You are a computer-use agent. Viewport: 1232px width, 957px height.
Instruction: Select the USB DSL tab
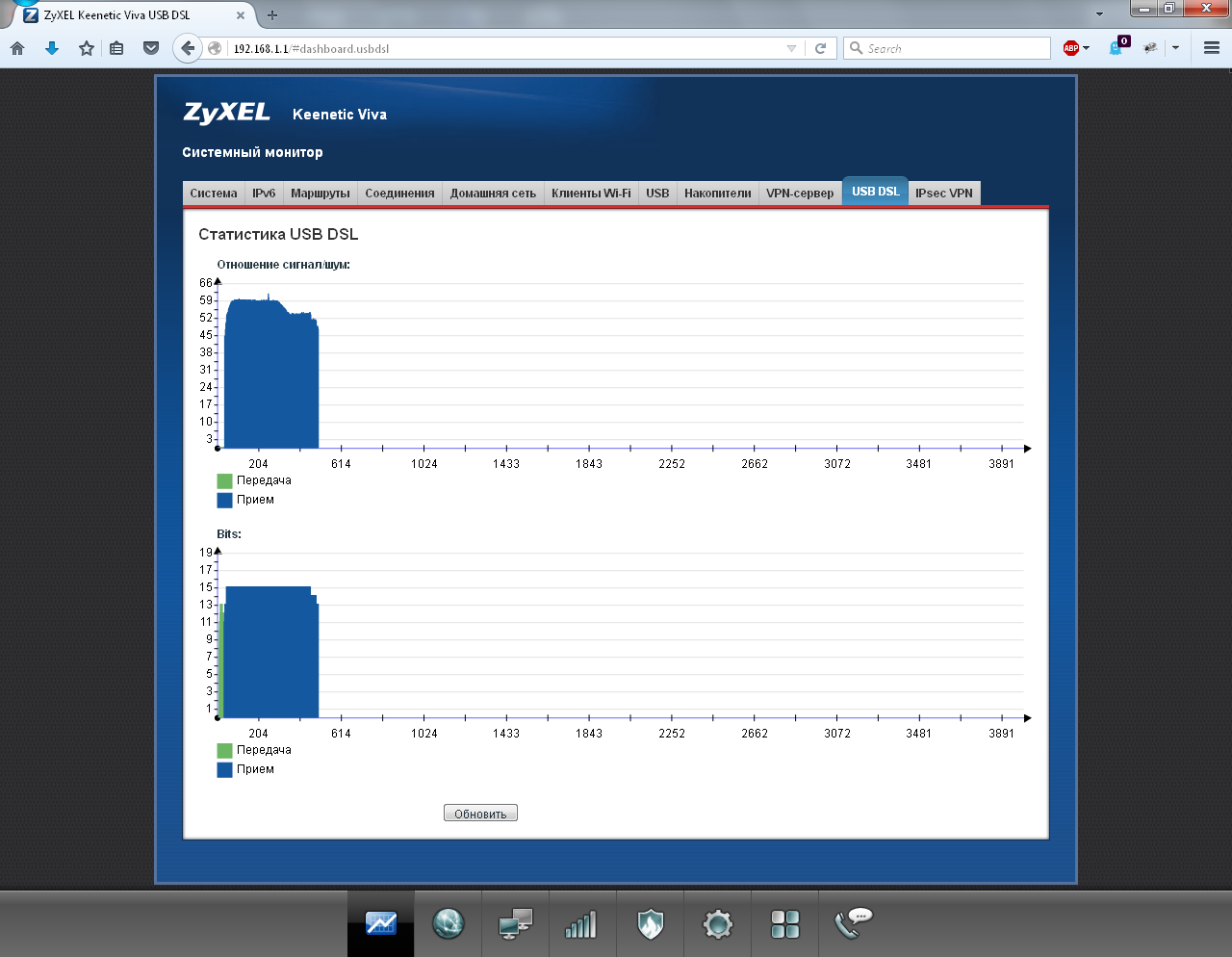[x=876, y=192]
